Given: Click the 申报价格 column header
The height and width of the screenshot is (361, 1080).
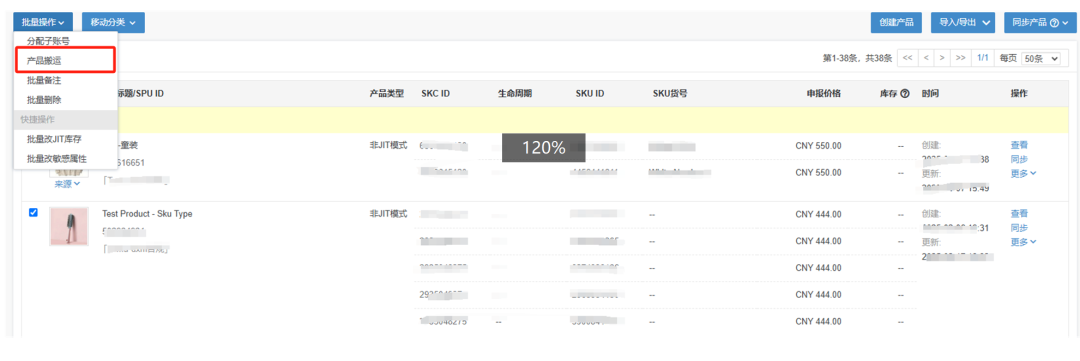Looking at the screenshot, I should pos(824,94).
